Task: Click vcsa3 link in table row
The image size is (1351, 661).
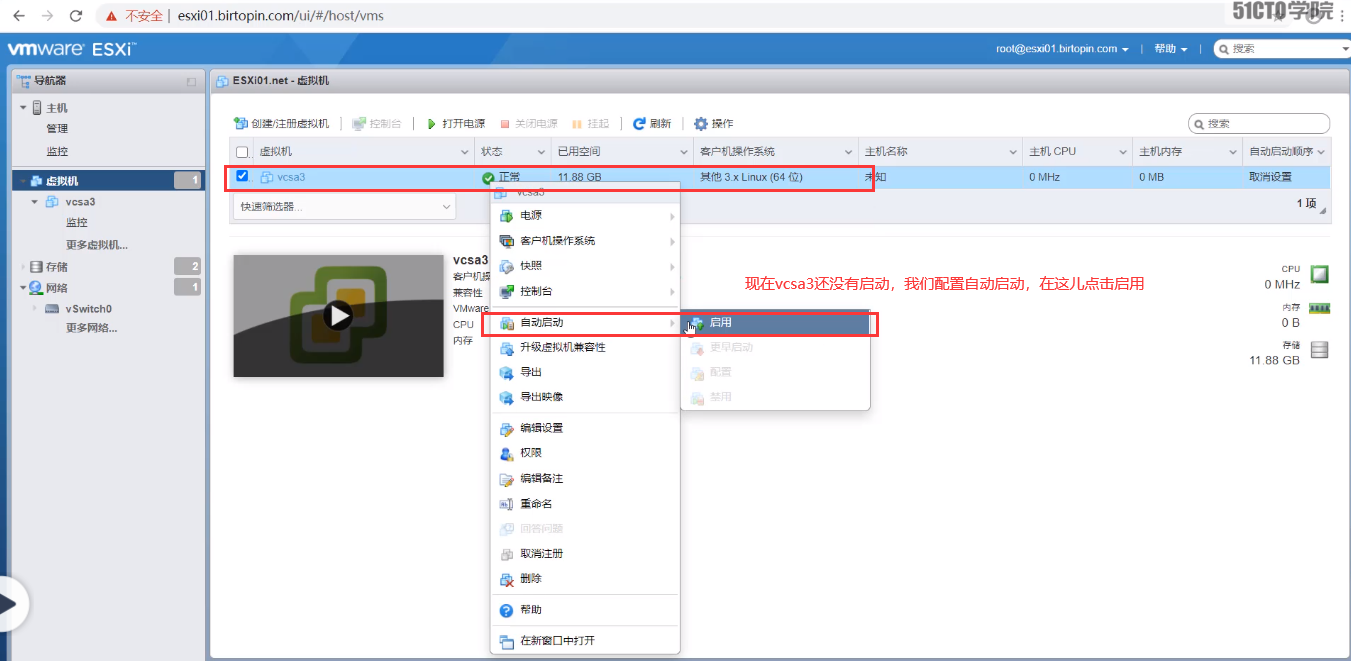Action: [290, 177]
